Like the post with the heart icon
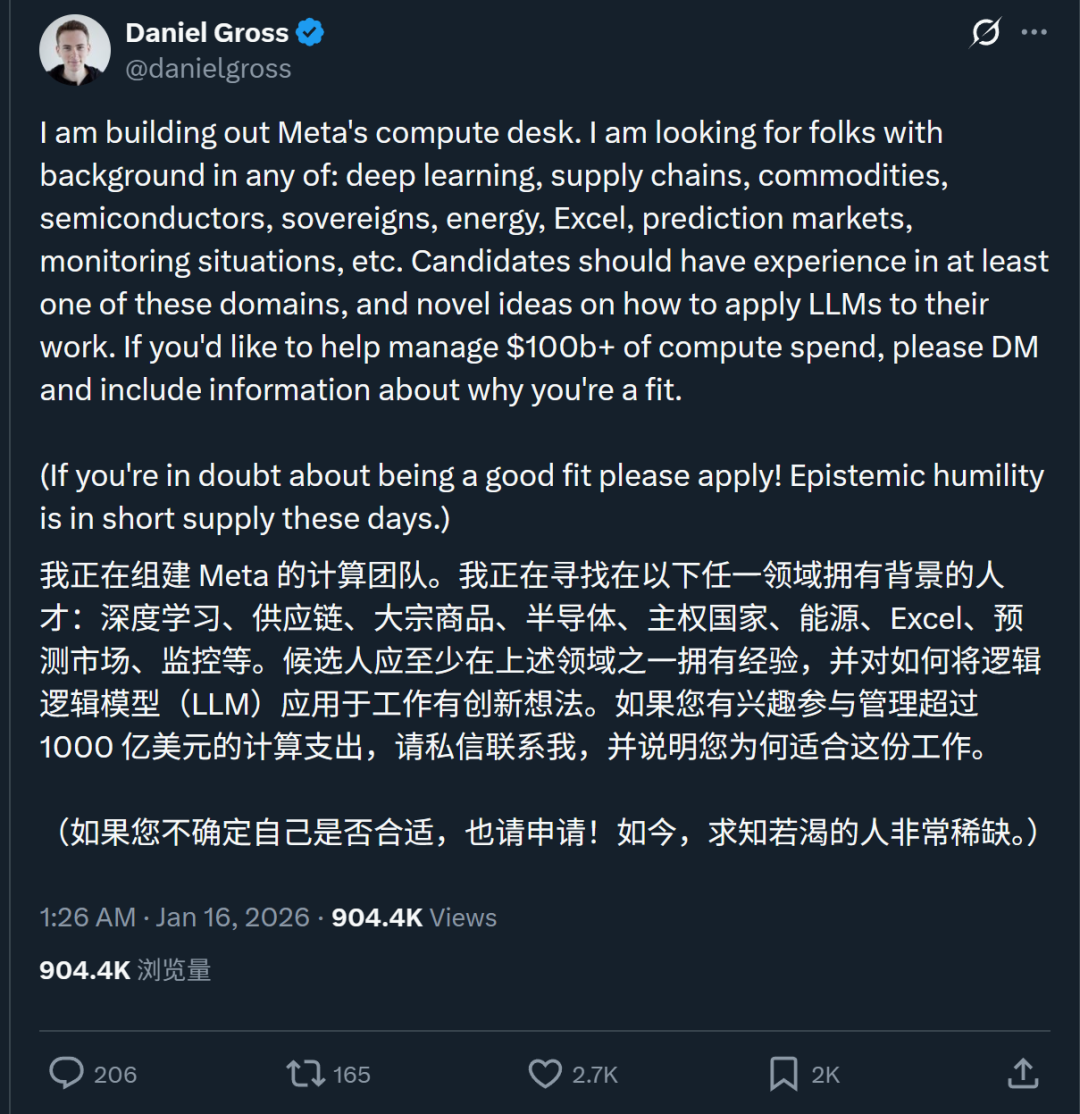 point(545,1074)
